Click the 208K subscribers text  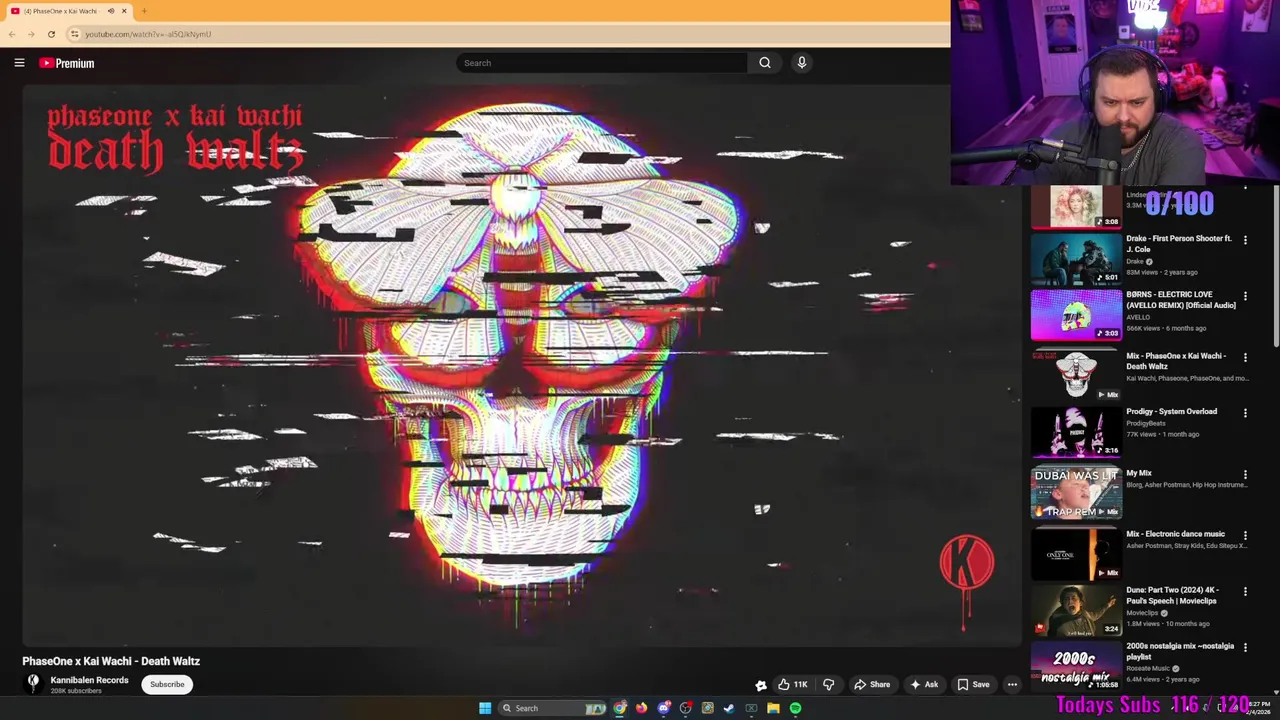(x=76, y=691)
